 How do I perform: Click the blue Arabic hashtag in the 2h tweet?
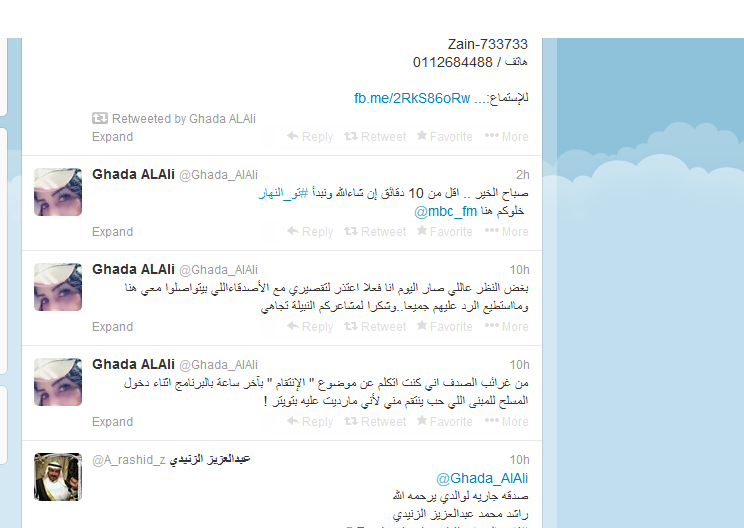click(x=283, y=193)
